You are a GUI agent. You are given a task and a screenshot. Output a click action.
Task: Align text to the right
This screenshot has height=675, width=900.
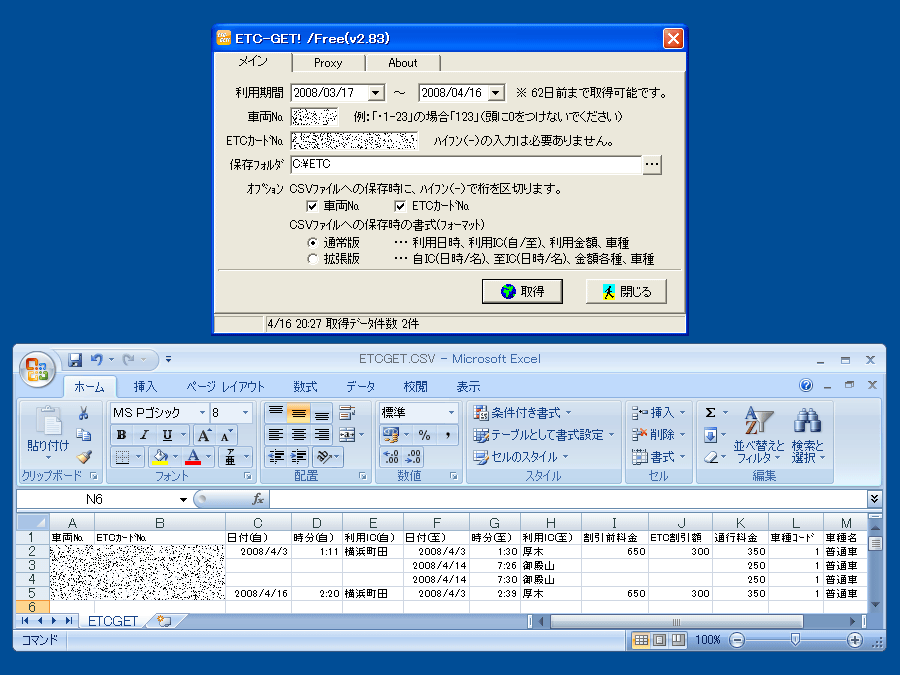tap(321, 435)
